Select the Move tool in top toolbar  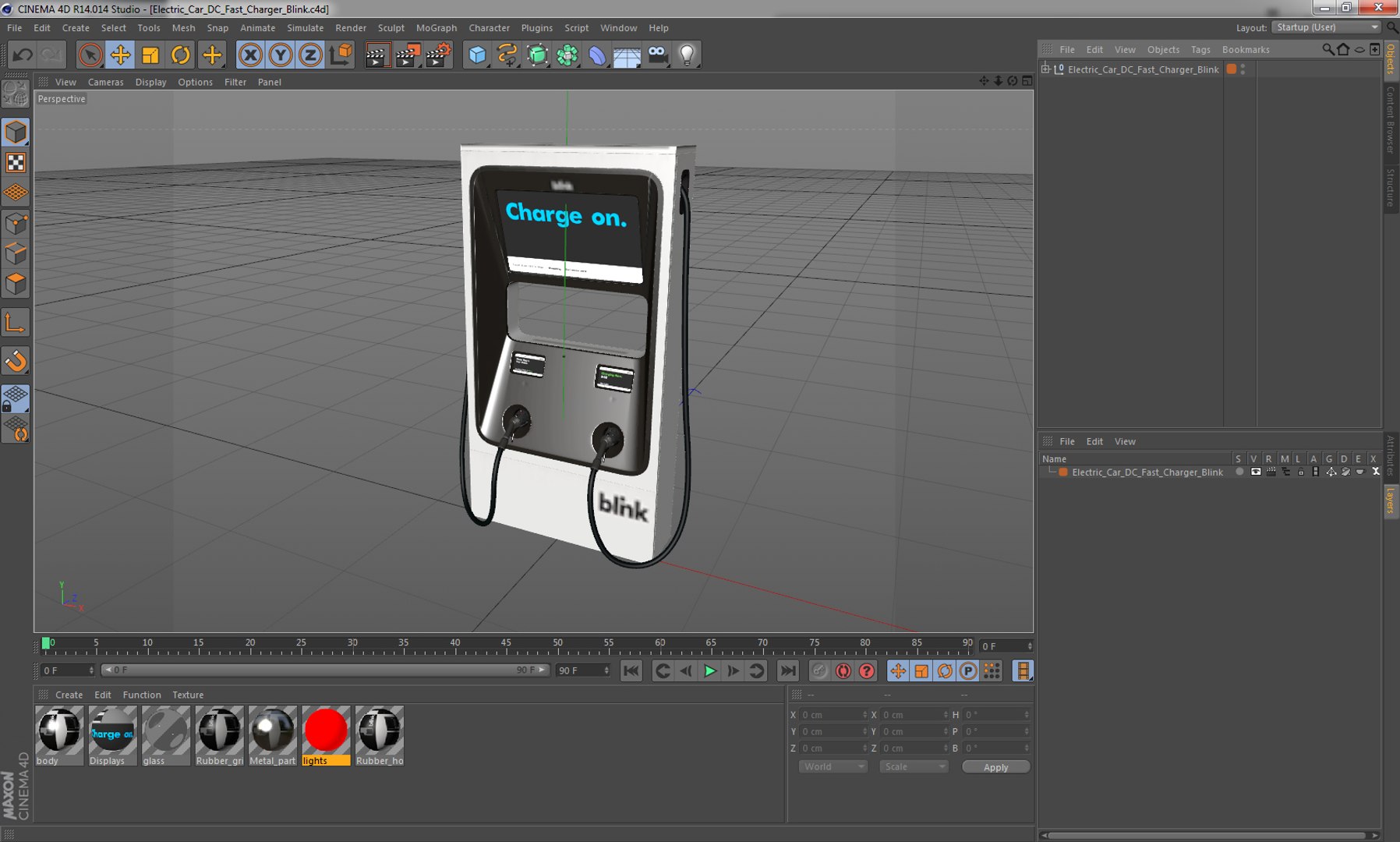pos(120,55)
